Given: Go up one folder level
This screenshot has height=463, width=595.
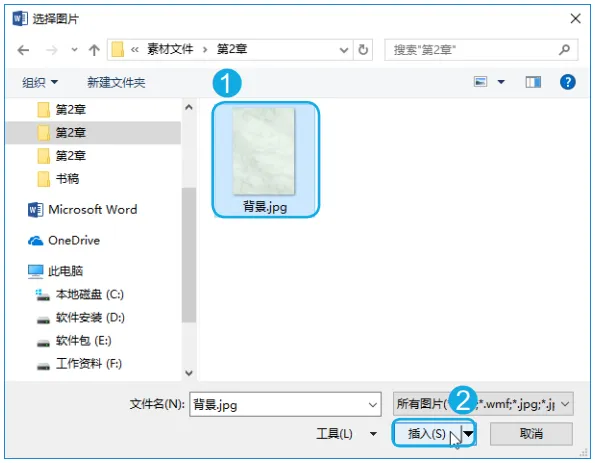Looking at the screenshot, I should 94,50.
